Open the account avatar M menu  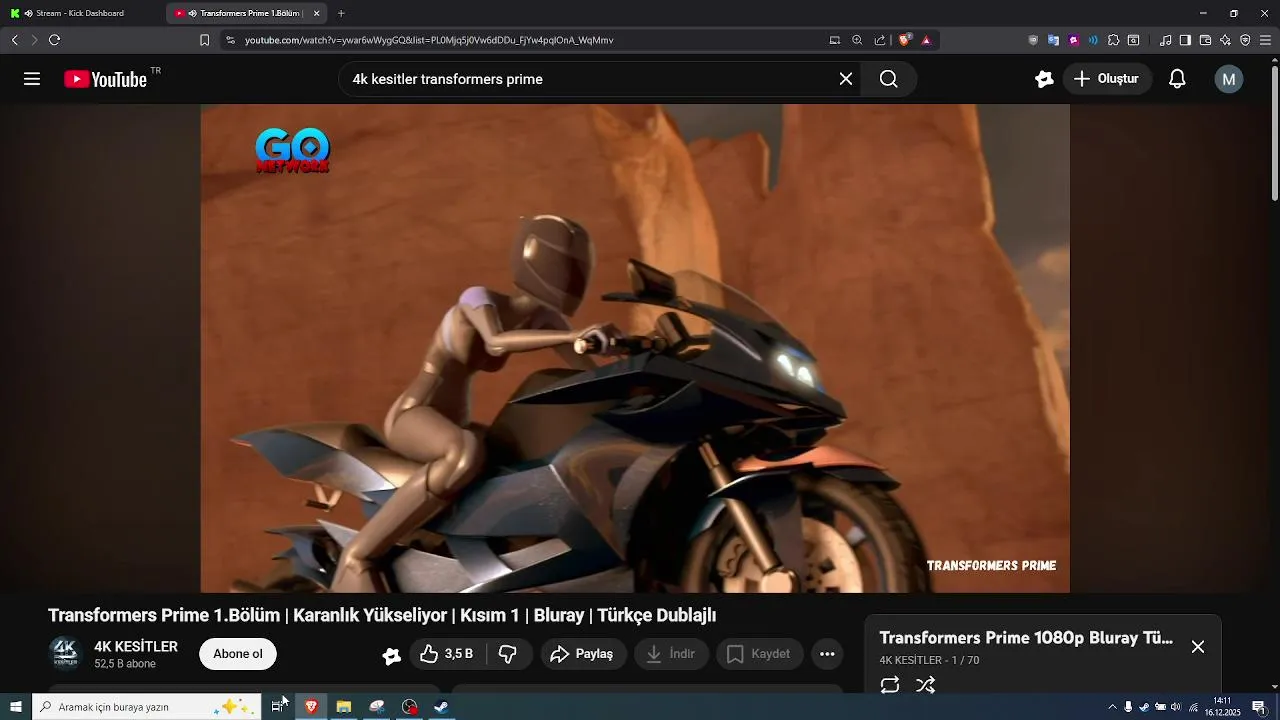point(1229,79)
